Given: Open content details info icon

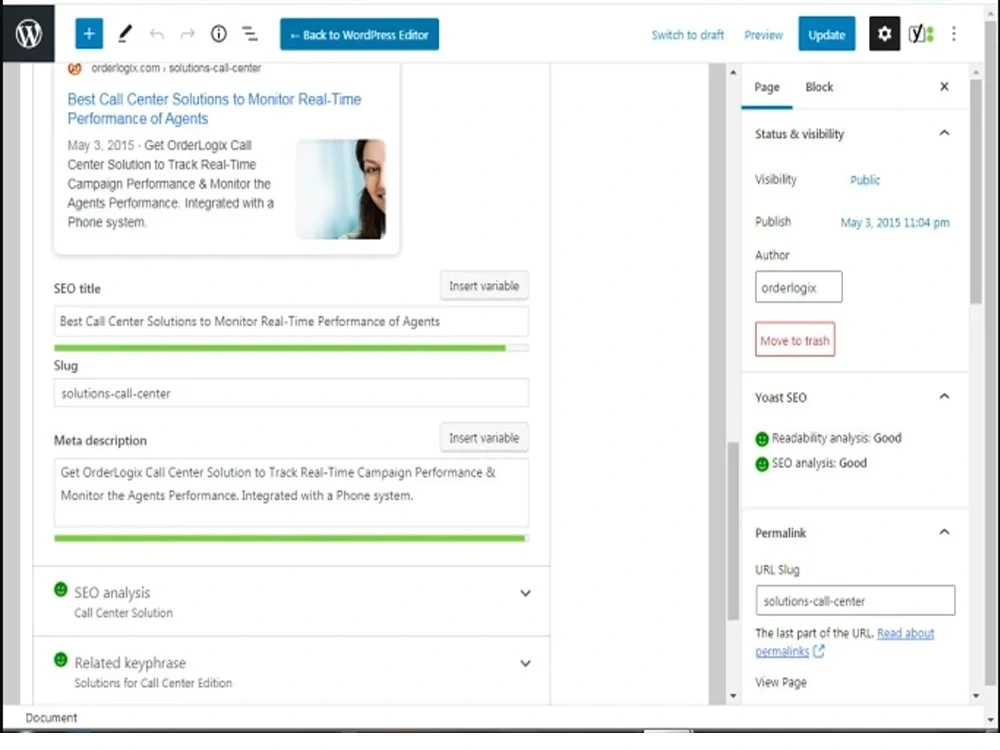Looking at the screenshot, I should [x=219, y=34].
